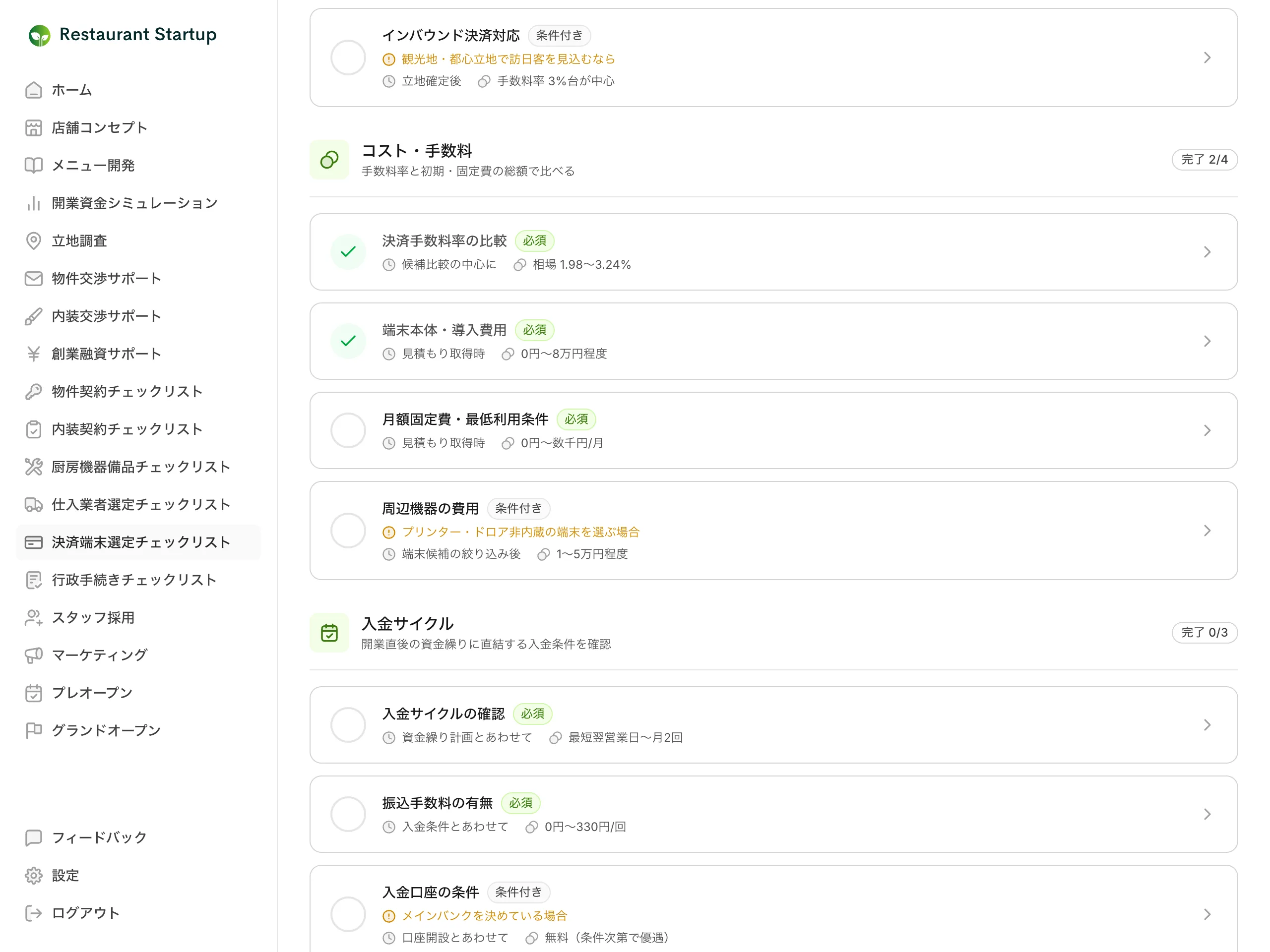This screenshot has width=1270, height=952.
Task: Click 条件付き tag on 周辺機器の費用
Action: (x=518, y=508)
